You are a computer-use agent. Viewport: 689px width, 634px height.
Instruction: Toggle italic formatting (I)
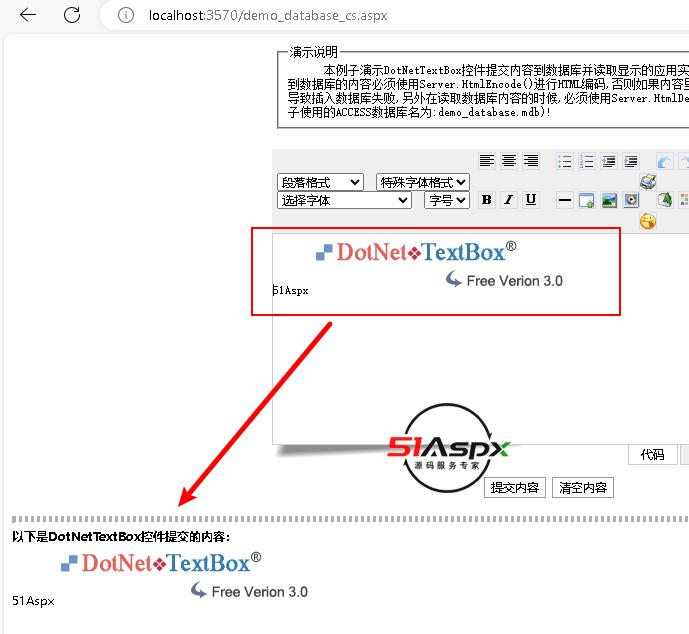click(509, 200)
